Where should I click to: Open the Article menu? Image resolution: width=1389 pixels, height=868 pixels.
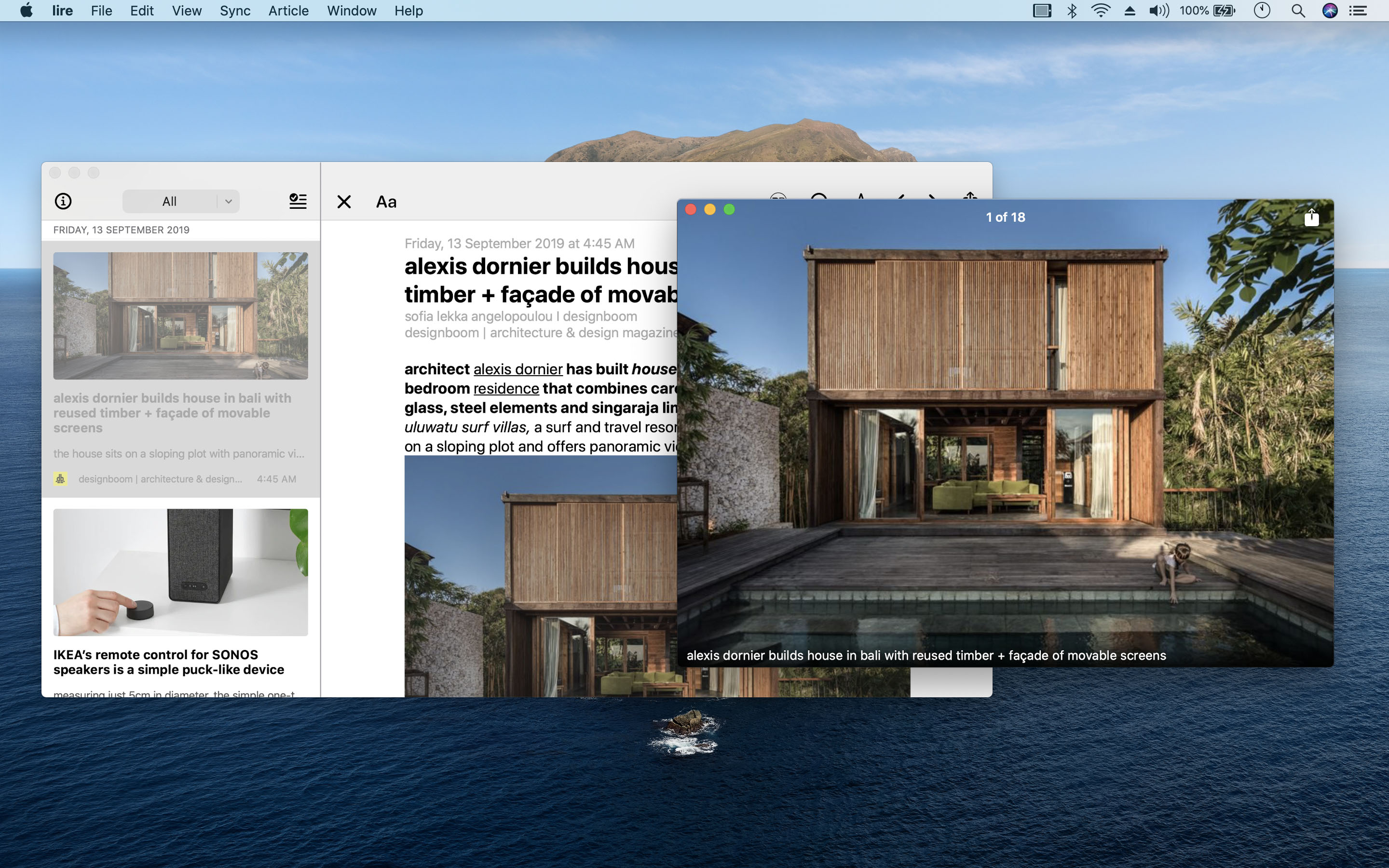point(288,10)
